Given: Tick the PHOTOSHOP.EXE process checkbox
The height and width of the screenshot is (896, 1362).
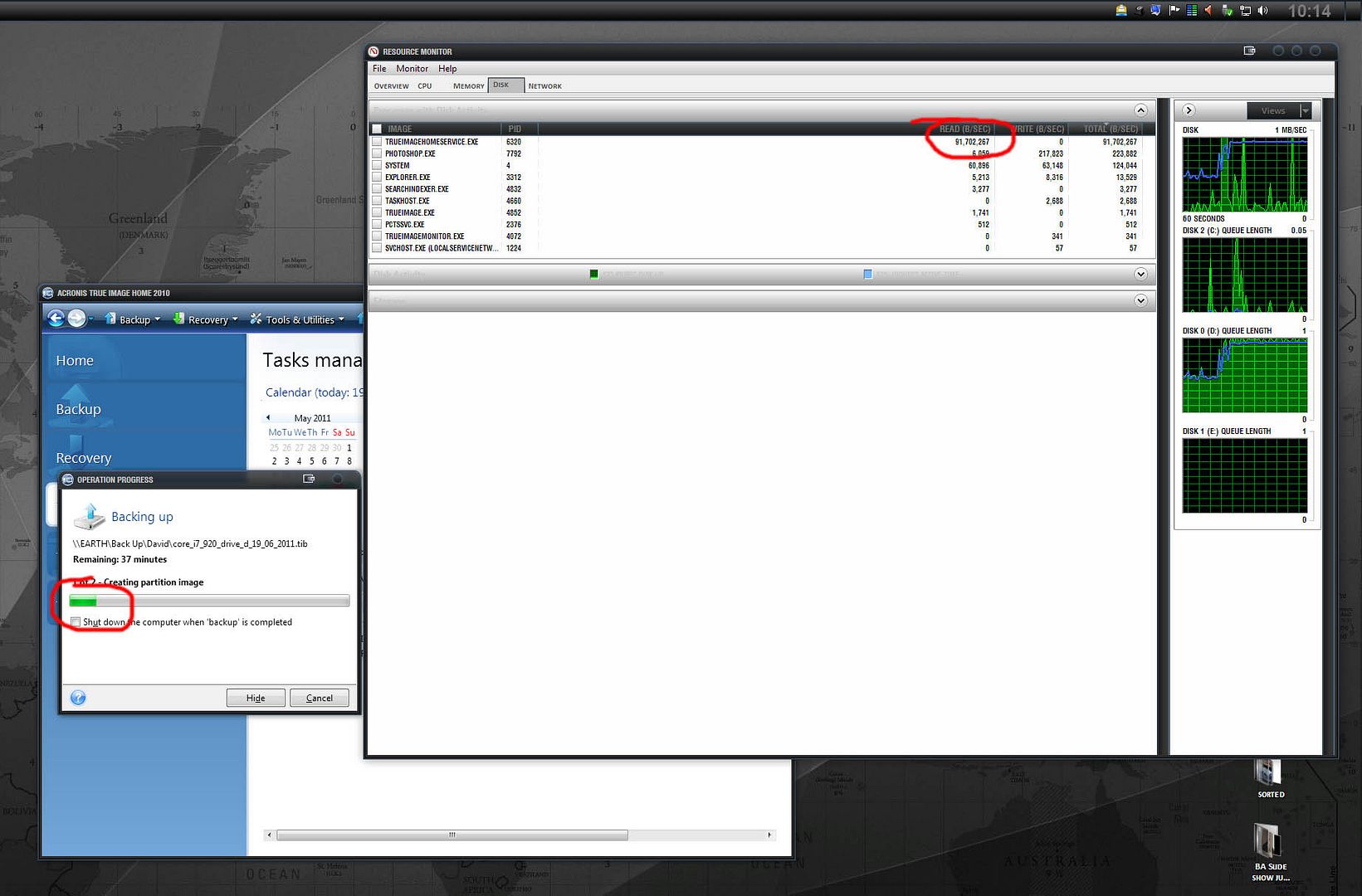Looking at the screenshot, I should tap(377, 153).
